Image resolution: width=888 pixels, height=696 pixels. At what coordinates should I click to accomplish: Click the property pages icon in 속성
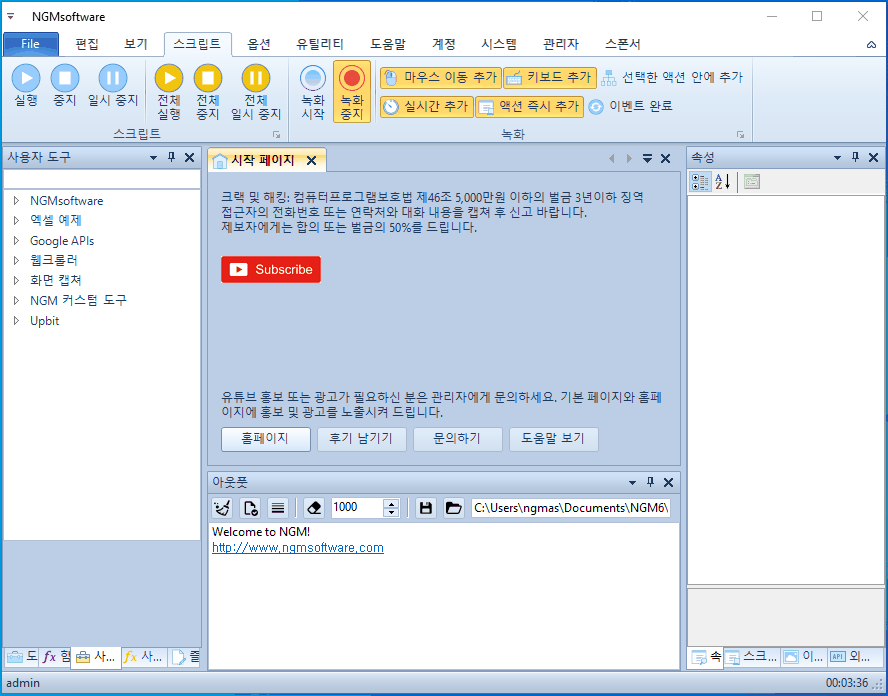pos(752,182)
